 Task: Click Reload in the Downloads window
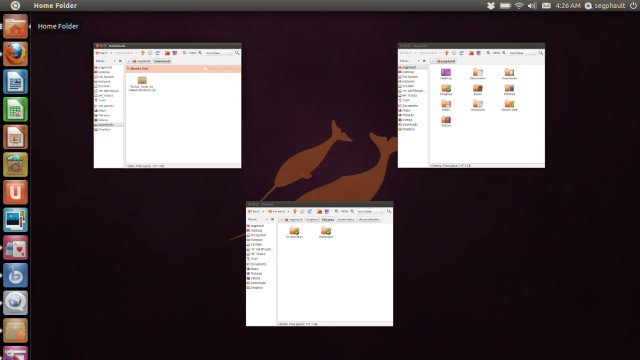click(x=157, y=53)
